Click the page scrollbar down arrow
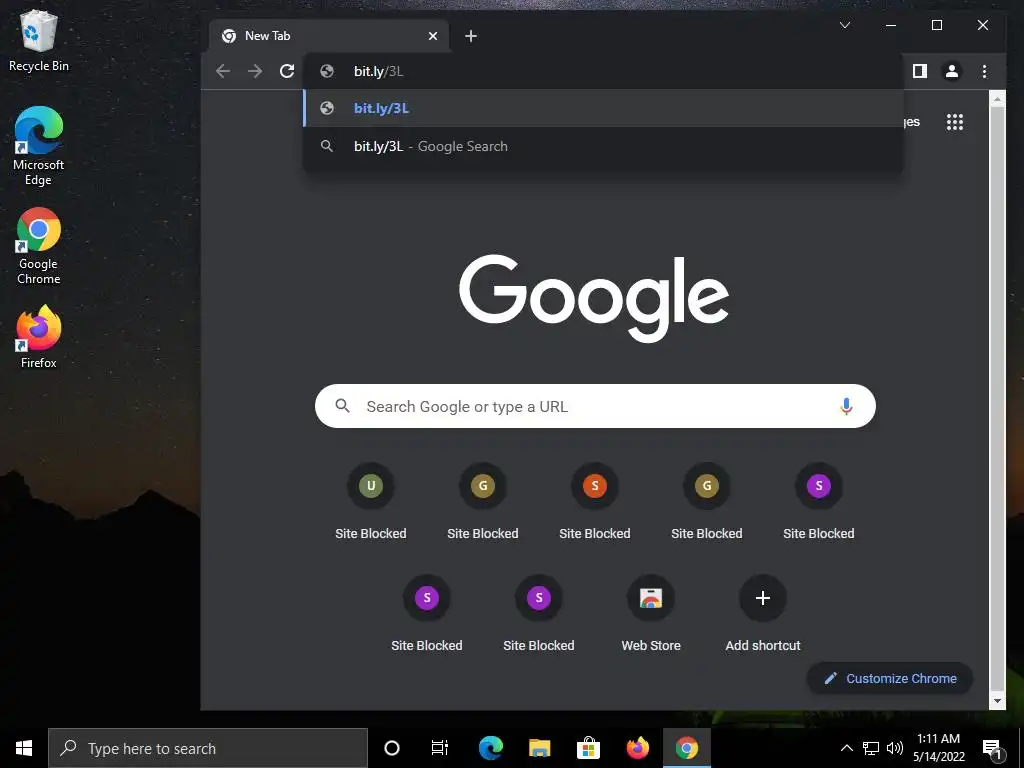 click(x=997, y=701)
